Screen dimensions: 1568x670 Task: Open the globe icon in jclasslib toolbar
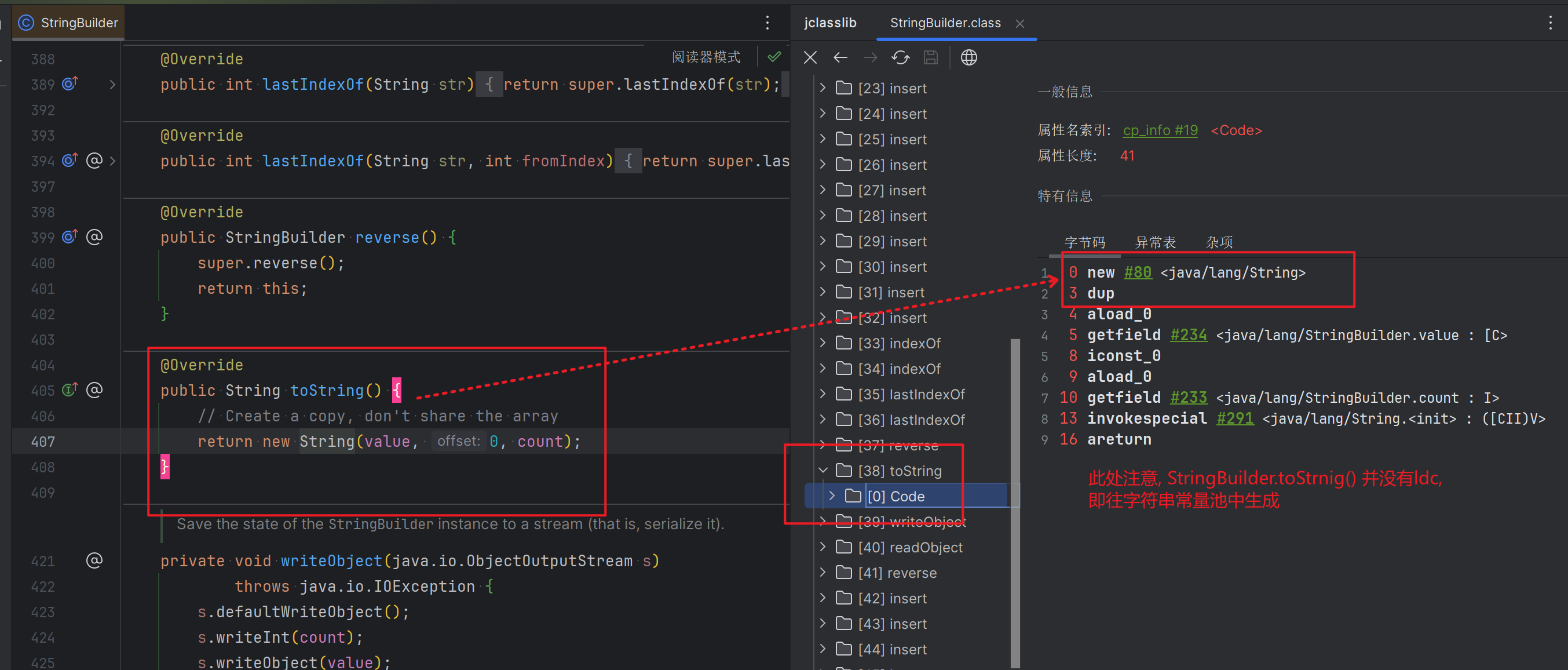click(968, 57)
